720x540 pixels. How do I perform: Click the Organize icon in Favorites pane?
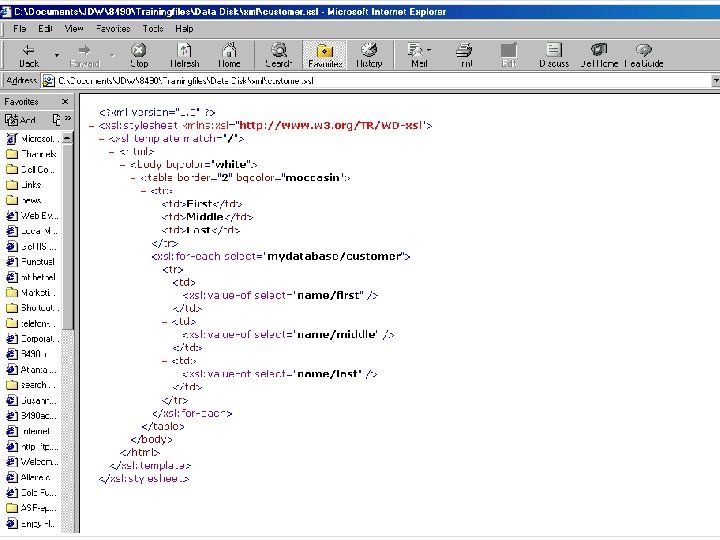tap(56, 120)
